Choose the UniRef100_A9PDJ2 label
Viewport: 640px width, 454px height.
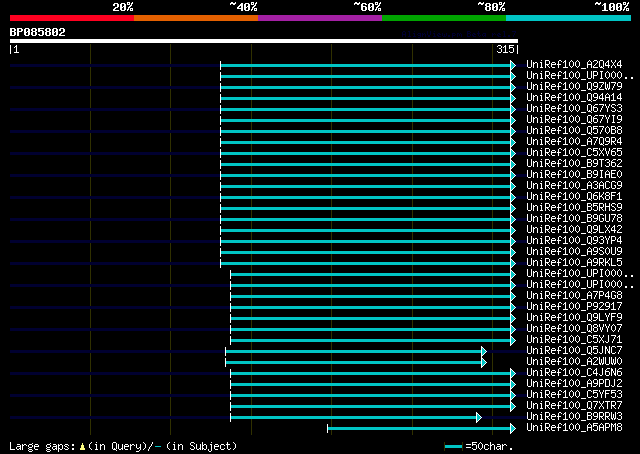coord(574,384)
